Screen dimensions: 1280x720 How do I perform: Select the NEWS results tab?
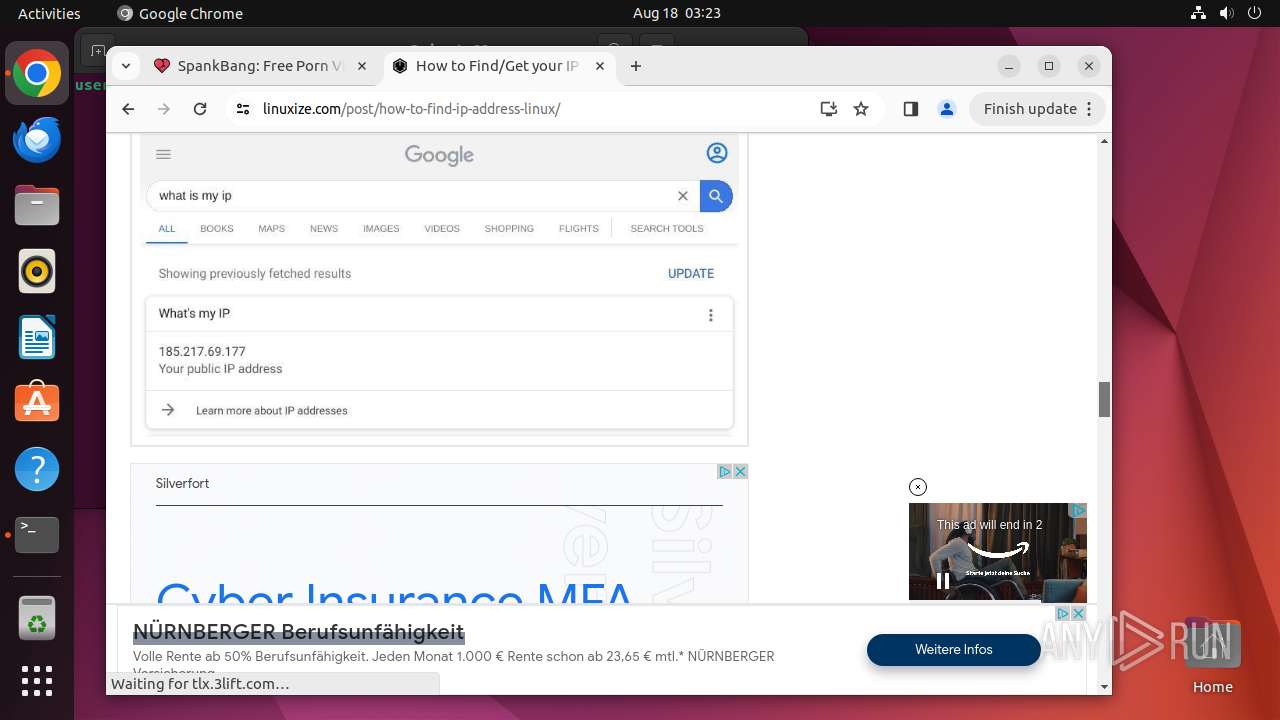pos(324,229)
